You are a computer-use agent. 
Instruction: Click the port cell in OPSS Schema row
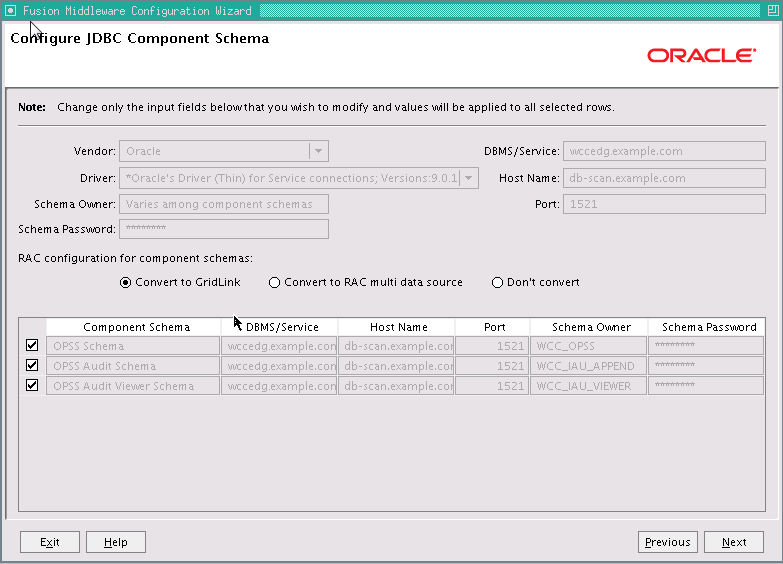(492, 346)
